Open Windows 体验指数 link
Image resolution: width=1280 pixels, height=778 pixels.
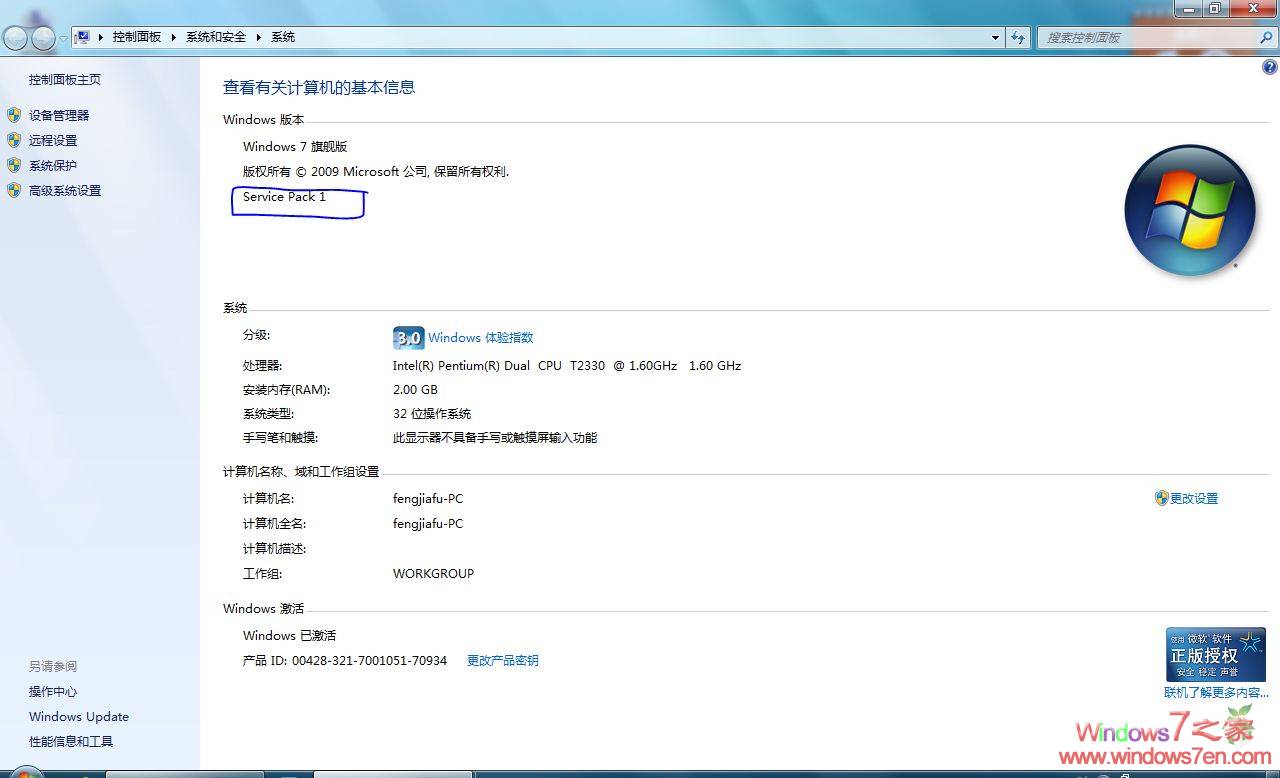(481, 337)
